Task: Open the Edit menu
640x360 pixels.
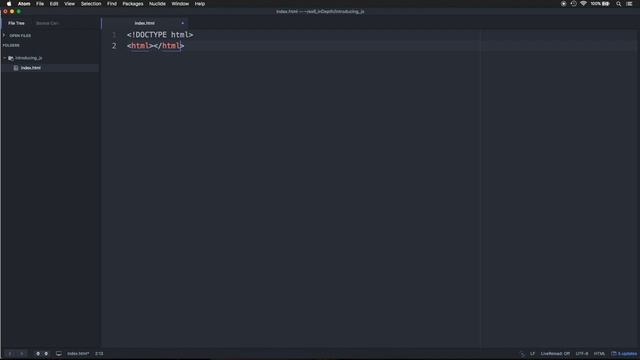Action: coord(54,4)
